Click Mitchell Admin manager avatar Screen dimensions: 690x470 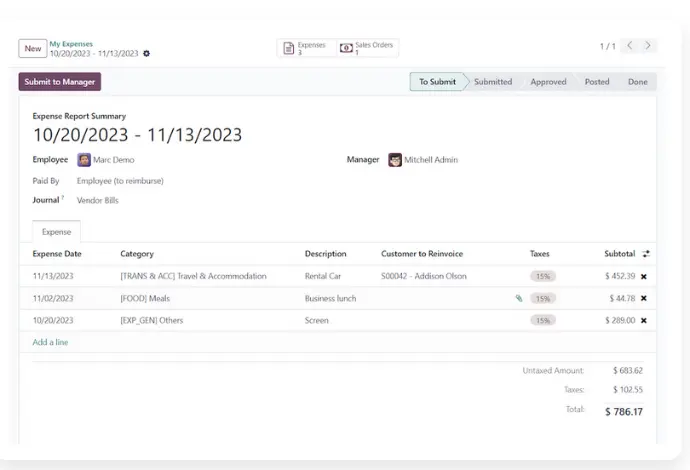pyautogui.click(x=395, y=160)
